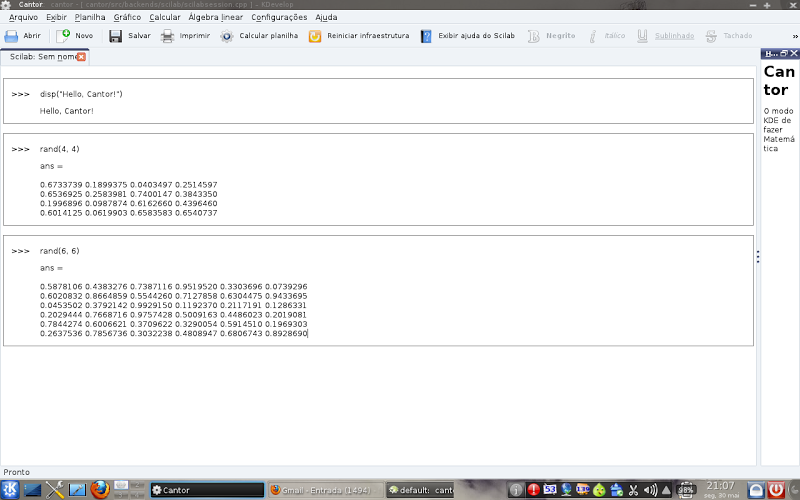This screenshot has height=500, width=800.
Task: Select the Scilab: Sem nome tab
Action: coord(42,57)
